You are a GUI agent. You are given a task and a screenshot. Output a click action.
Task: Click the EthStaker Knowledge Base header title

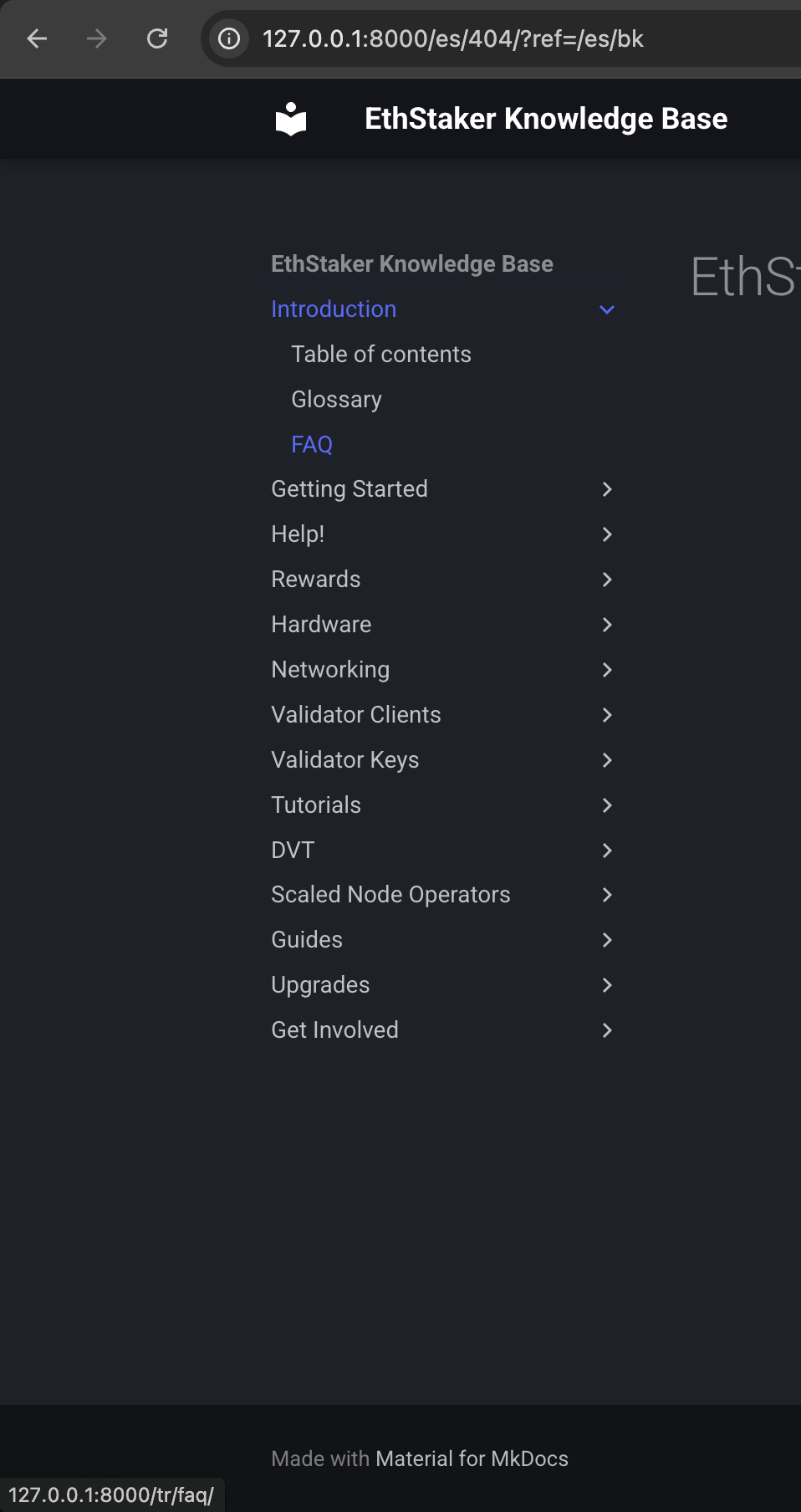point(546,119)
